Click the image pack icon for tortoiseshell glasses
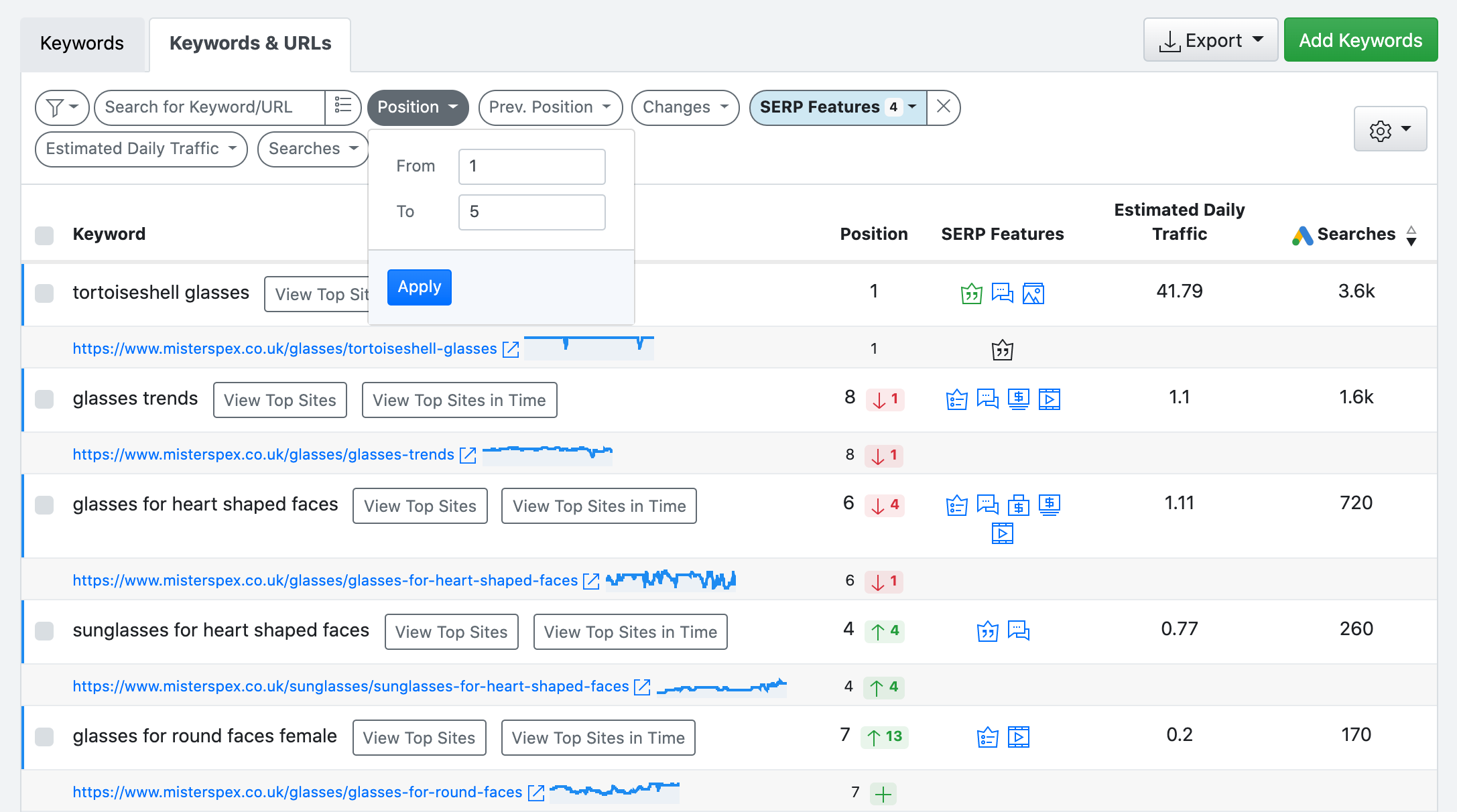Image resolution: width=1457 pixels, height=812 pixels. pyautogui.click(x=1033, y=293)
